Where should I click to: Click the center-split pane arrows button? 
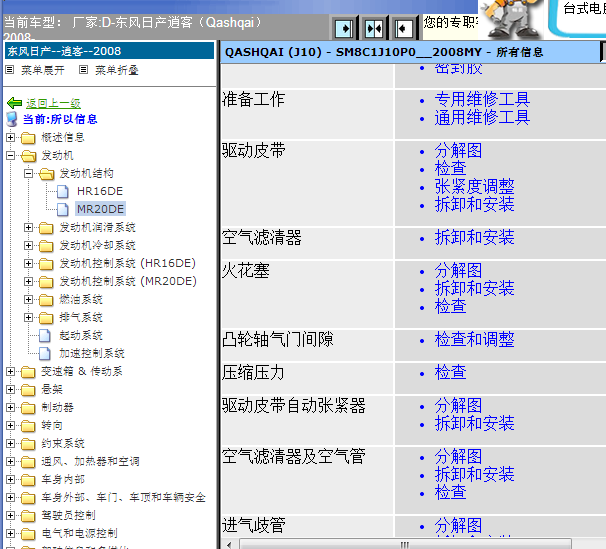[374, 28]
